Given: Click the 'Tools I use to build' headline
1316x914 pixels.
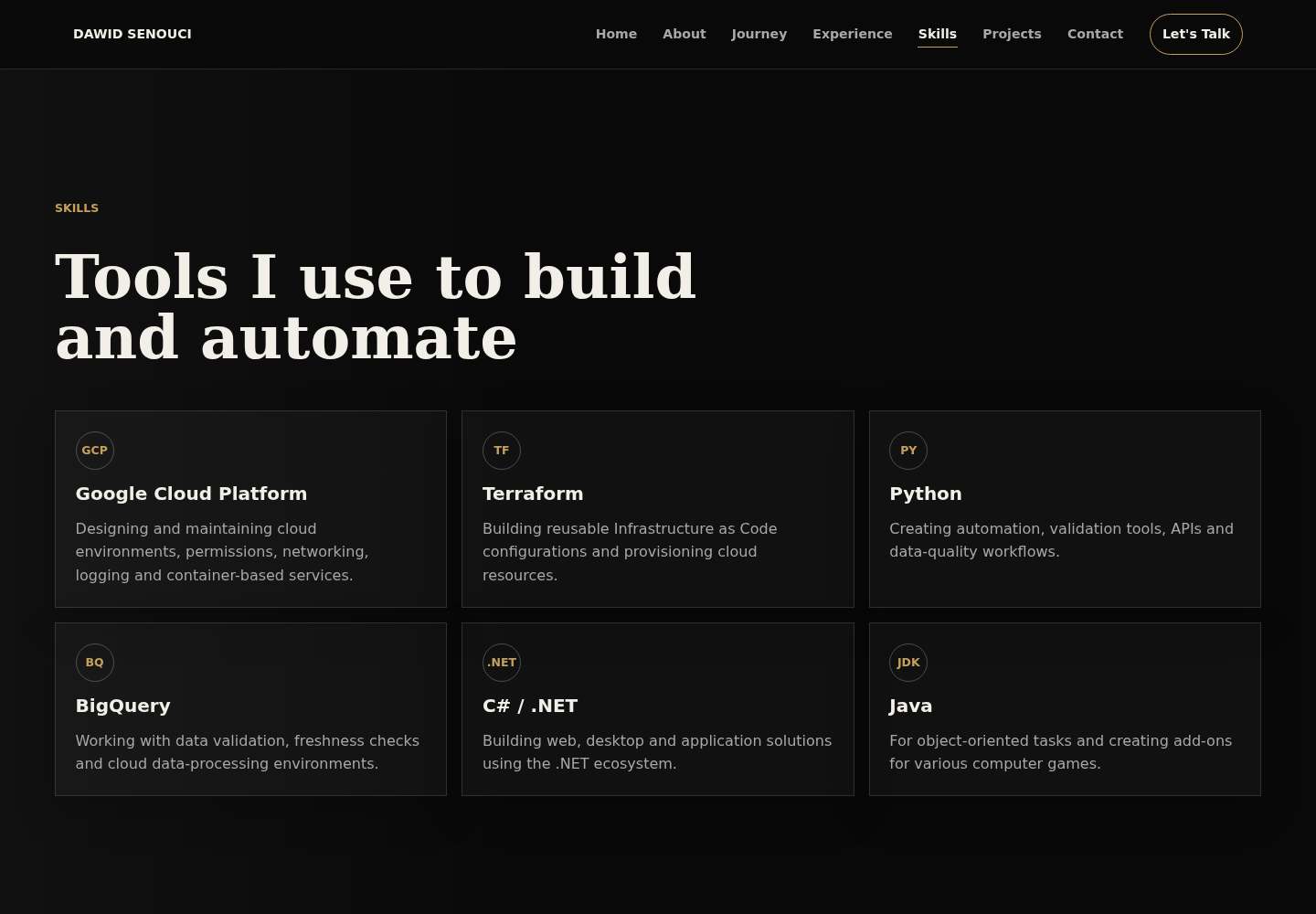Looking at the screenshot, I should (376, 307).
